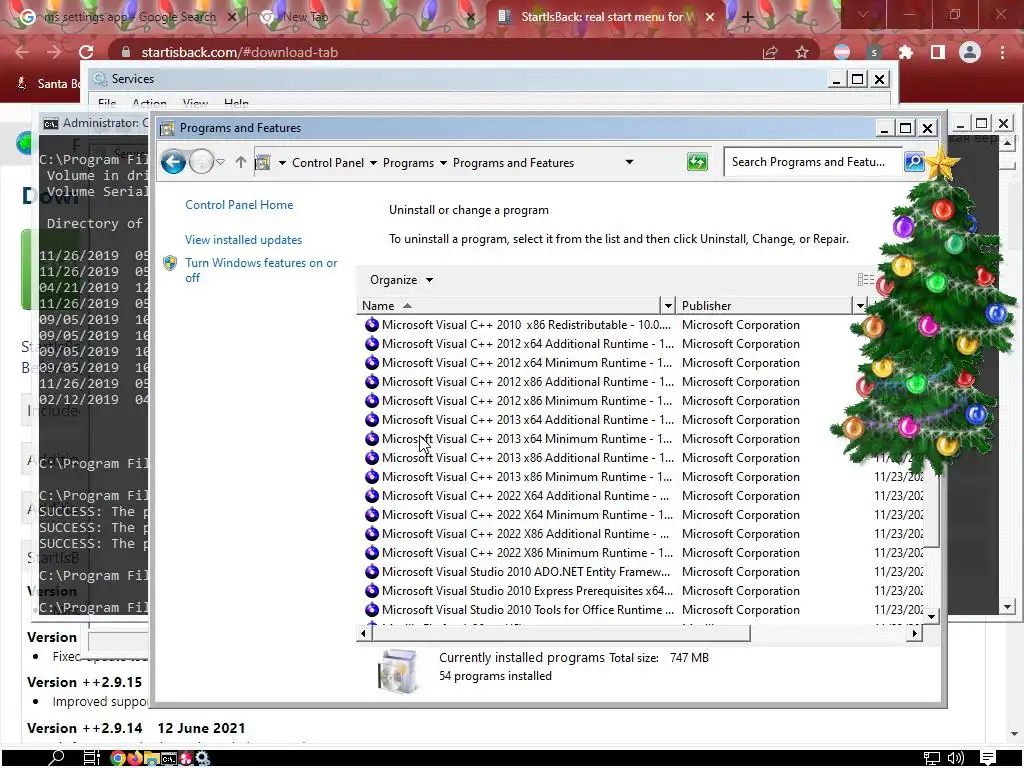Open the Organize dropdown
1024x768 pixels.
pos(401,280)
